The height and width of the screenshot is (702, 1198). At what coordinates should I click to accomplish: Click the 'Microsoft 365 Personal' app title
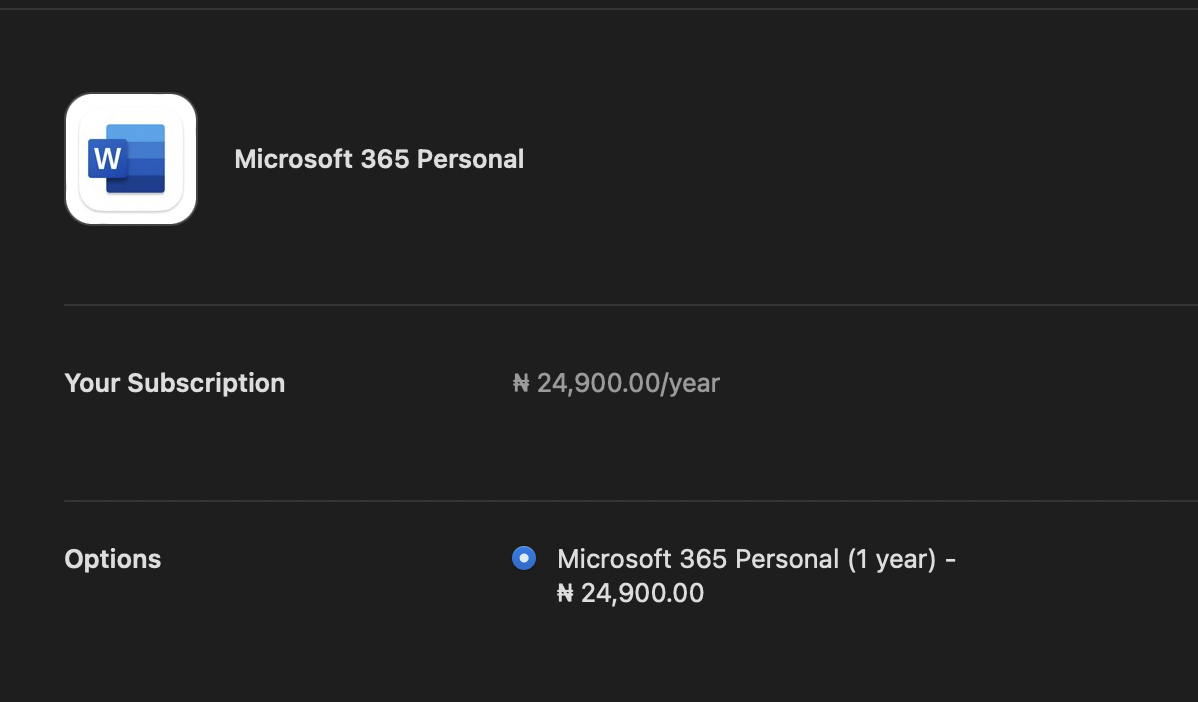379,159
